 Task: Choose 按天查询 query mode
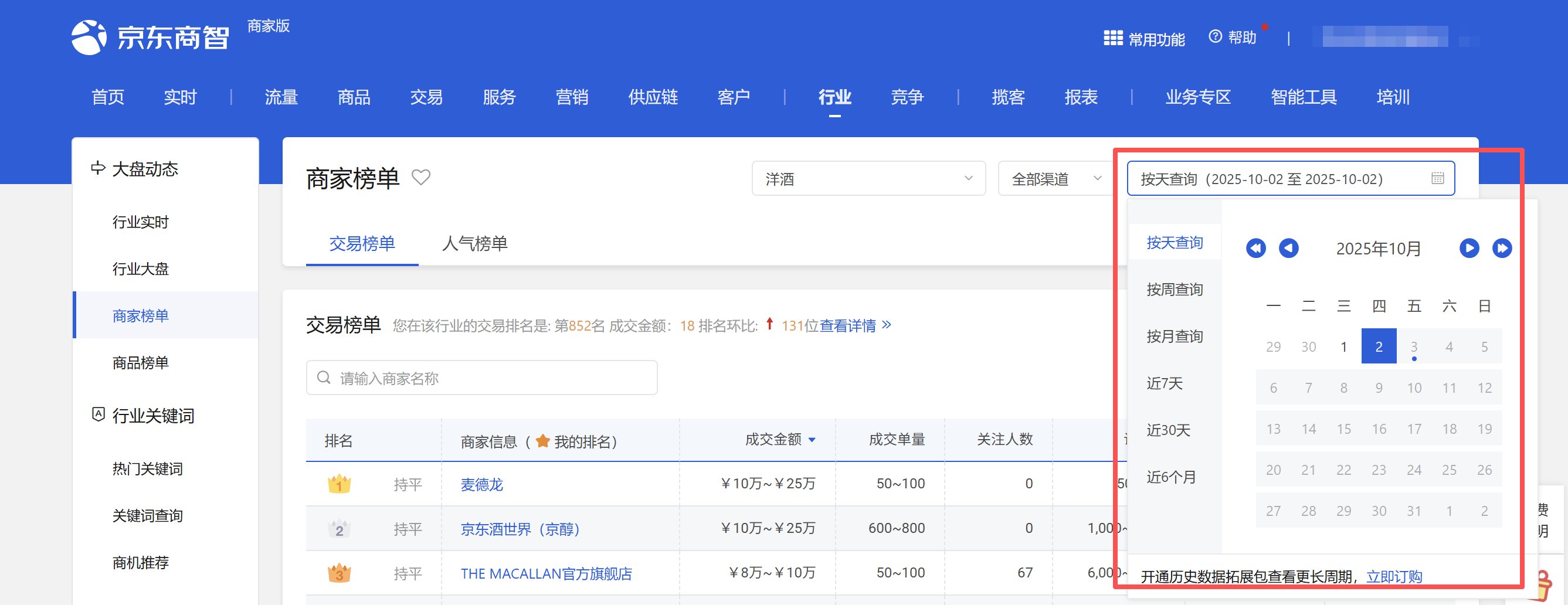[x=1175, y=243]
